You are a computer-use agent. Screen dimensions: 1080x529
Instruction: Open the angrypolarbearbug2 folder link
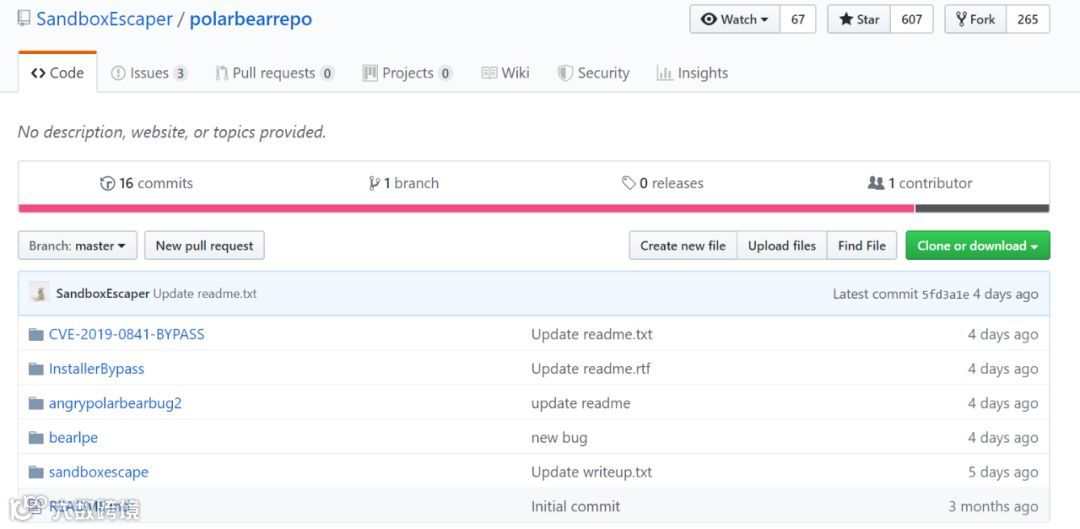(x=115, y=403)
